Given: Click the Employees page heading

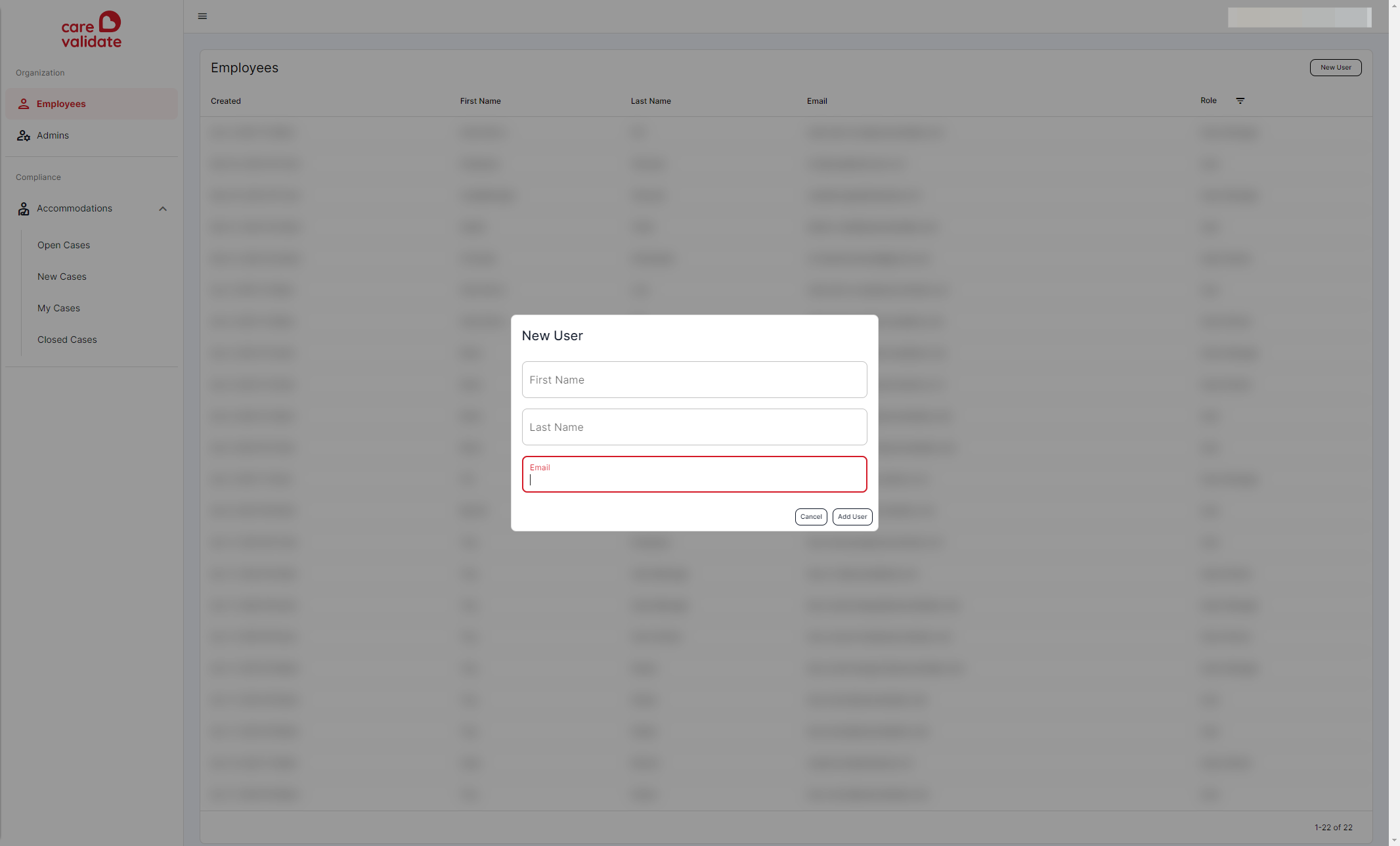Looking at the screenshot, I should [244, 68].
